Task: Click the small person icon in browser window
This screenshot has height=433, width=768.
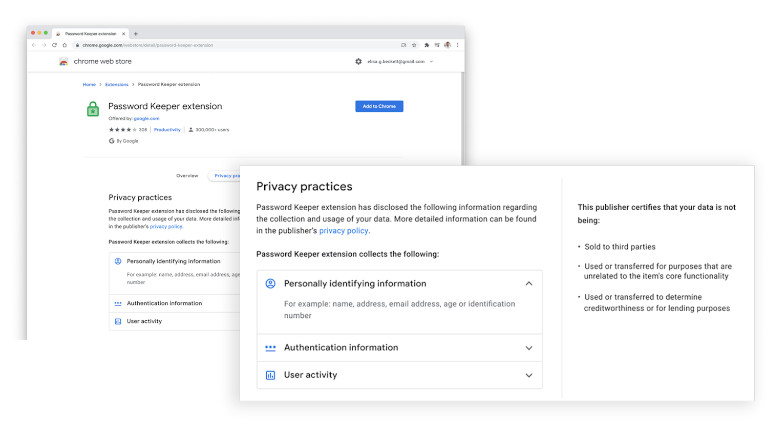Action: click(118, 262)
